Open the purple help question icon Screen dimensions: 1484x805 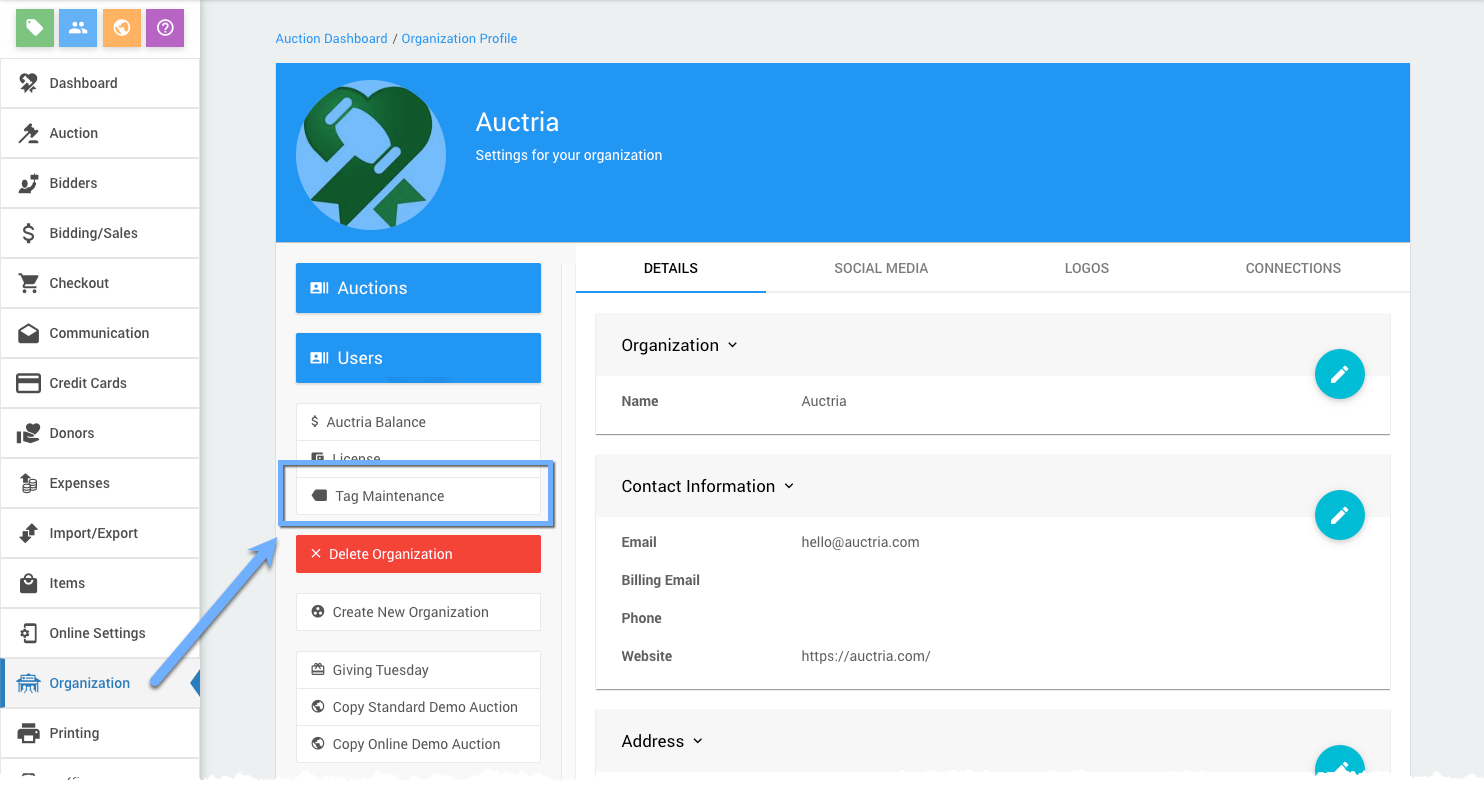click(165, 28)
